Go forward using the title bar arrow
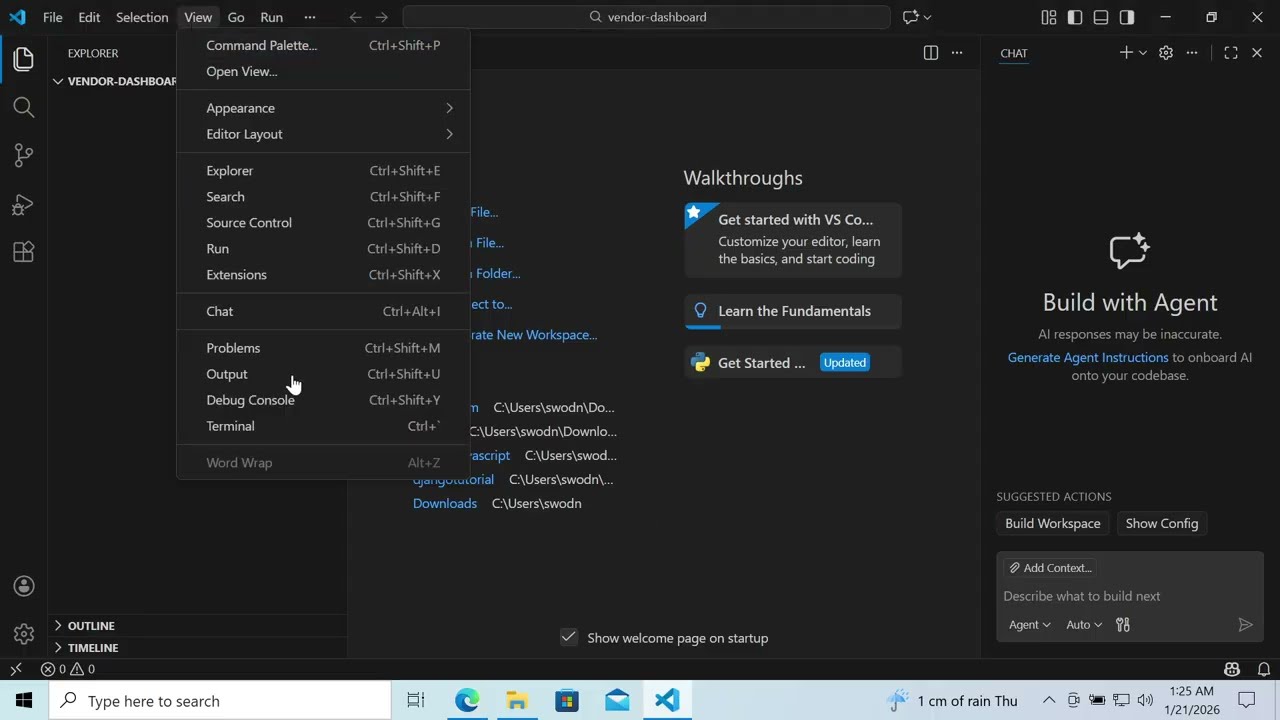This screenshot has height=720, width=1280. click(x=381, y=17)
